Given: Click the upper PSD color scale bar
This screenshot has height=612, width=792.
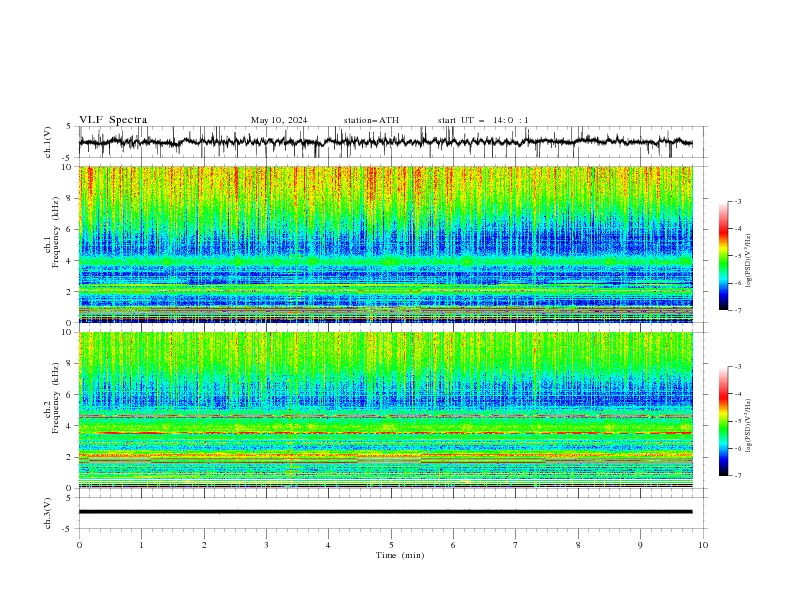Looking at the screenshot, I should click(x=724, y=256).
